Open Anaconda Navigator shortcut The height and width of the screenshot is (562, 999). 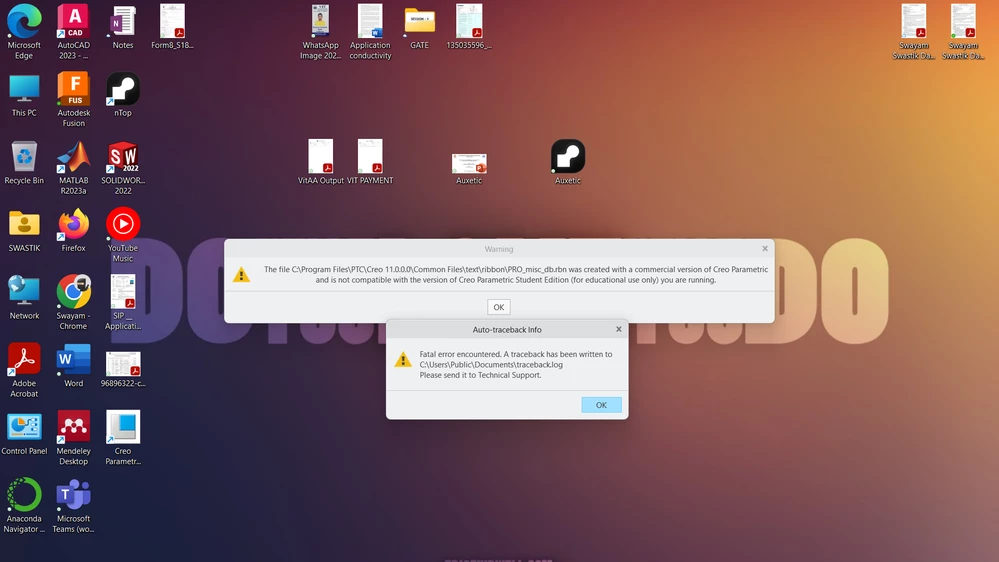click(24, 505)
